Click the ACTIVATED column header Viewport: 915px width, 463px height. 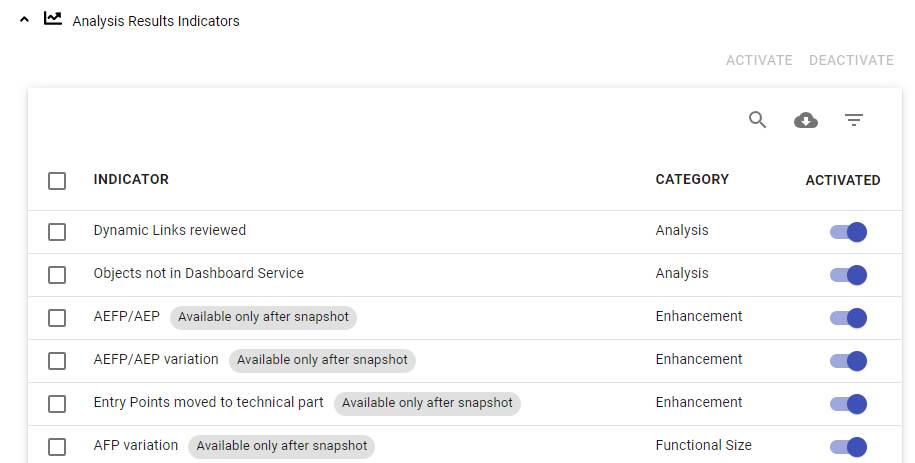(x=842, y=181)
